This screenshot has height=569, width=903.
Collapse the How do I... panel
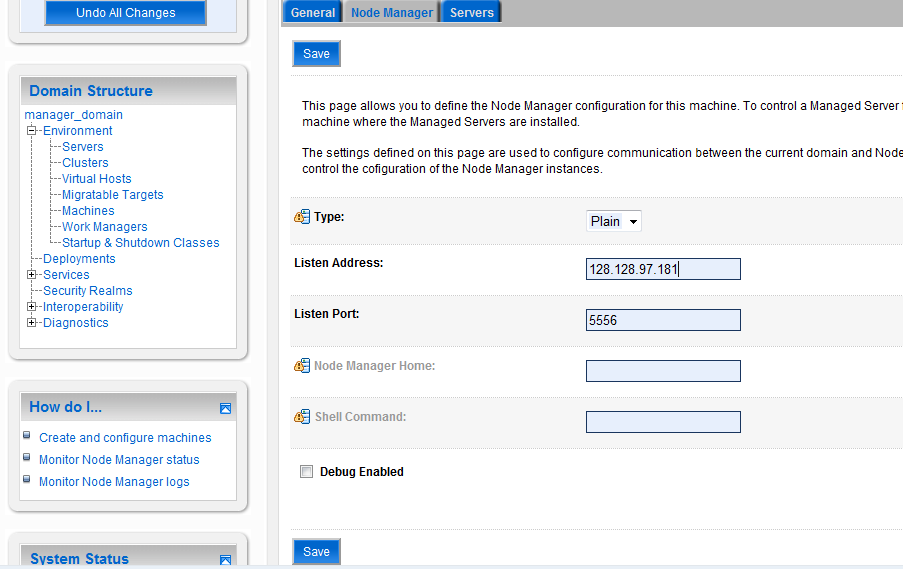[x=225, y=408]
